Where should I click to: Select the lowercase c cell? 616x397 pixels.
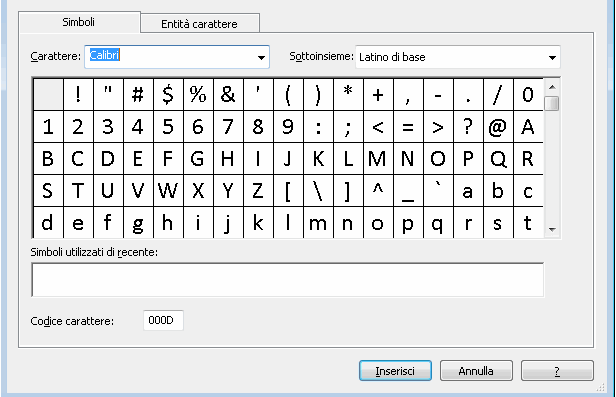click(x=528, y=191)
